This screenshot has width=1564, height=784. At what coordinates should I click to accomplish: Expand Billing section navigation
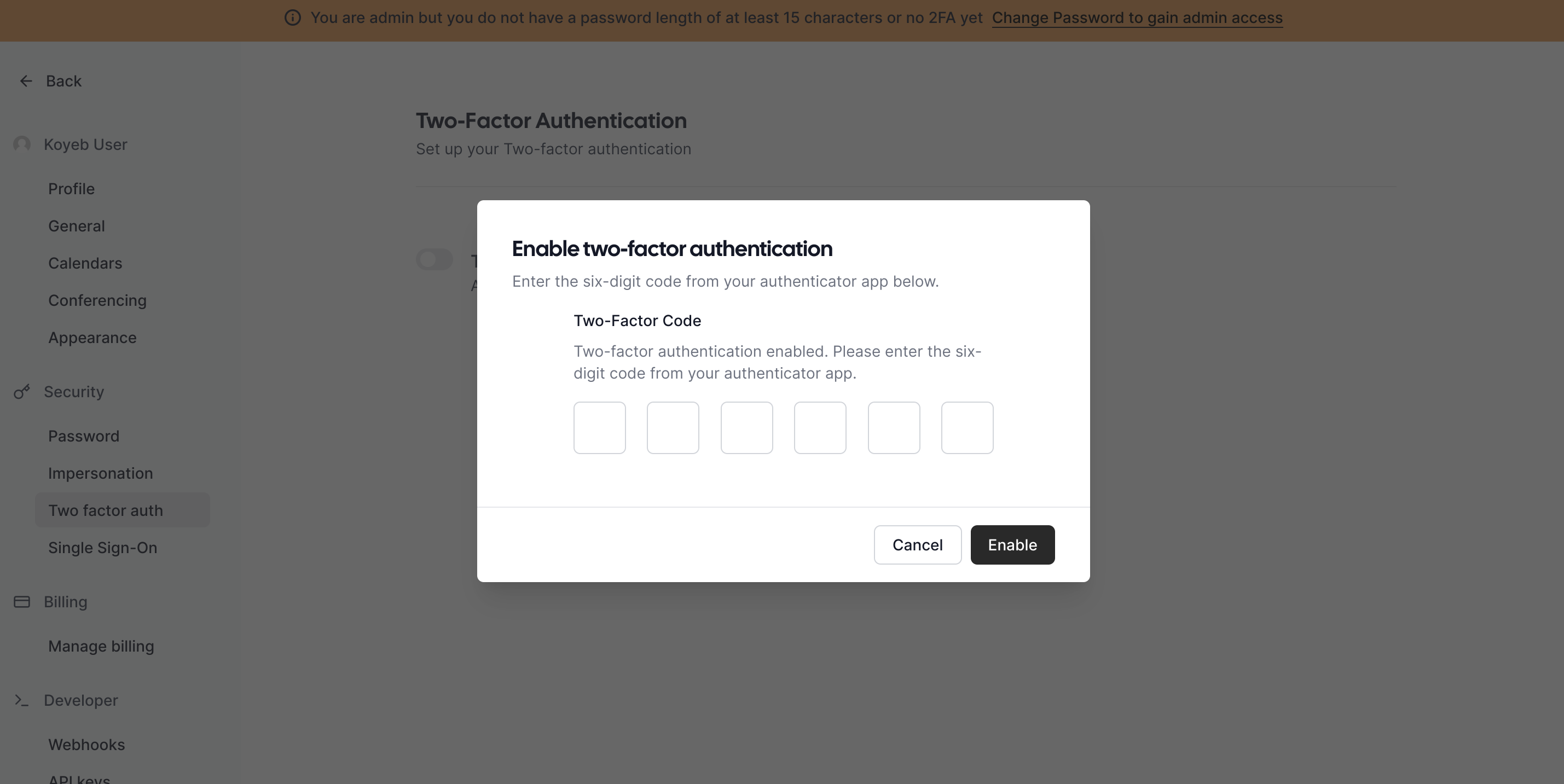point(65,601)
